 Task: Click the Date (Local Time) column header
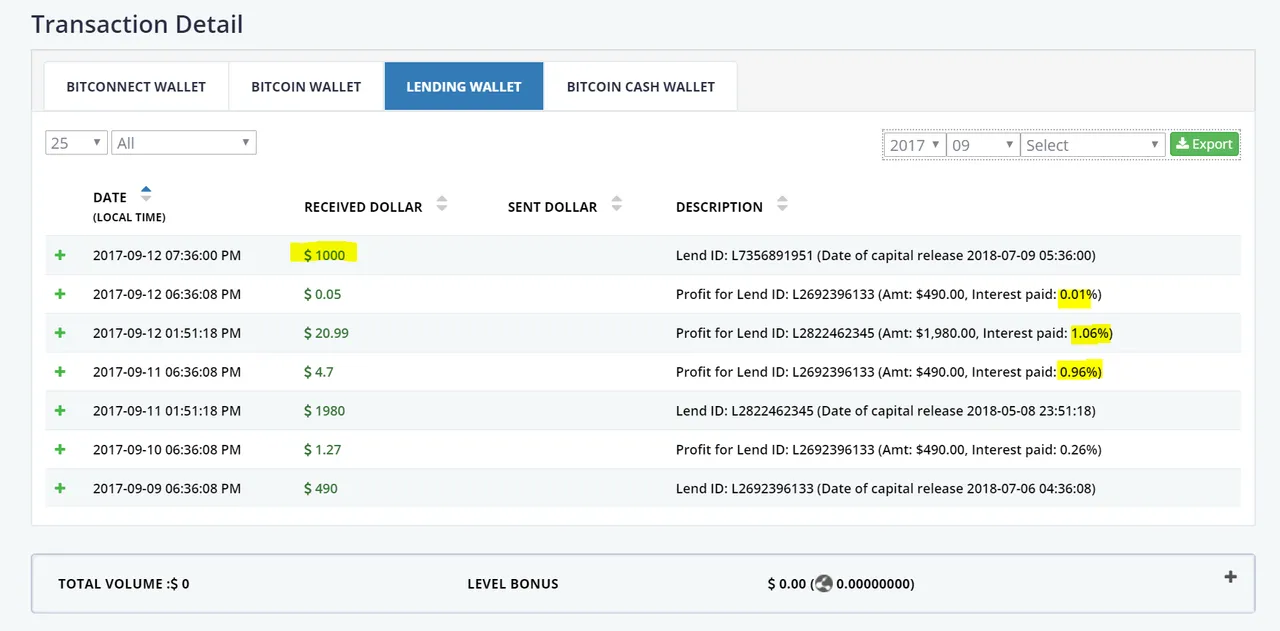tap(129, 206)
